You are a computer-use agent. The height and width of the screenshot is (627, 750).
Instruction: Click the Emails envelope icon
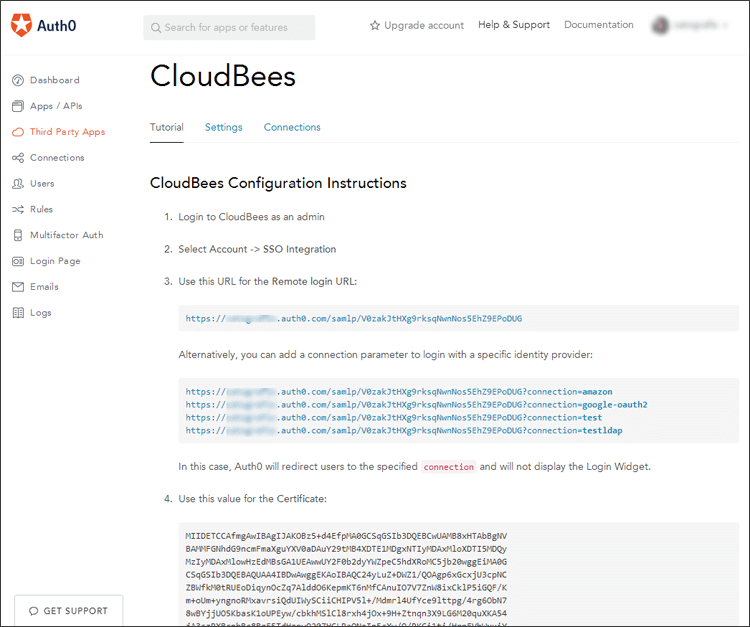[18, 287]
